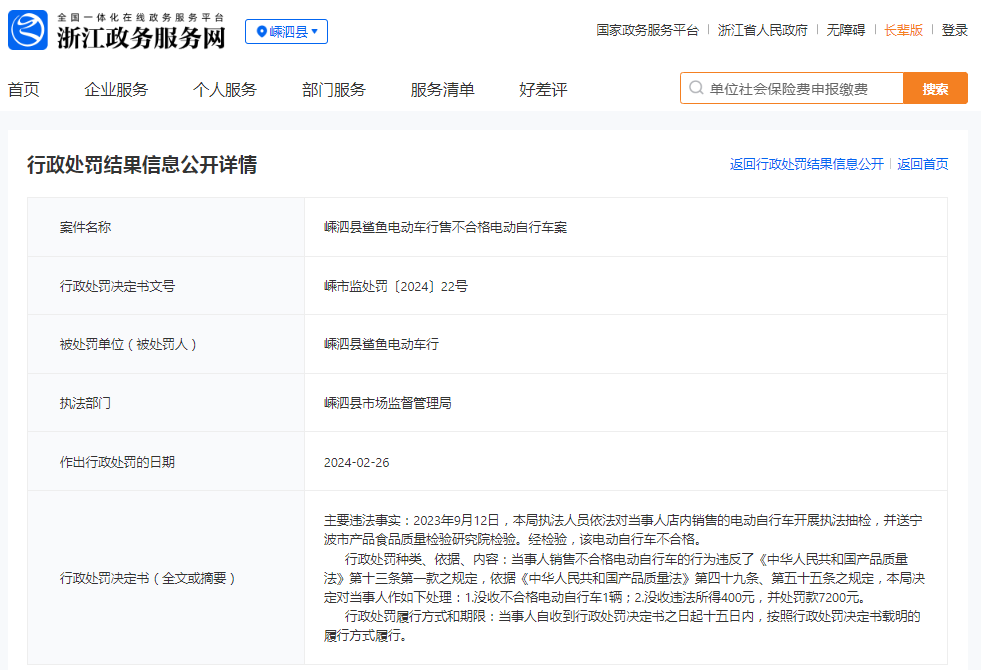Open the 服务清单 page
Screen dimensions: 981x670
click(442, 90)
